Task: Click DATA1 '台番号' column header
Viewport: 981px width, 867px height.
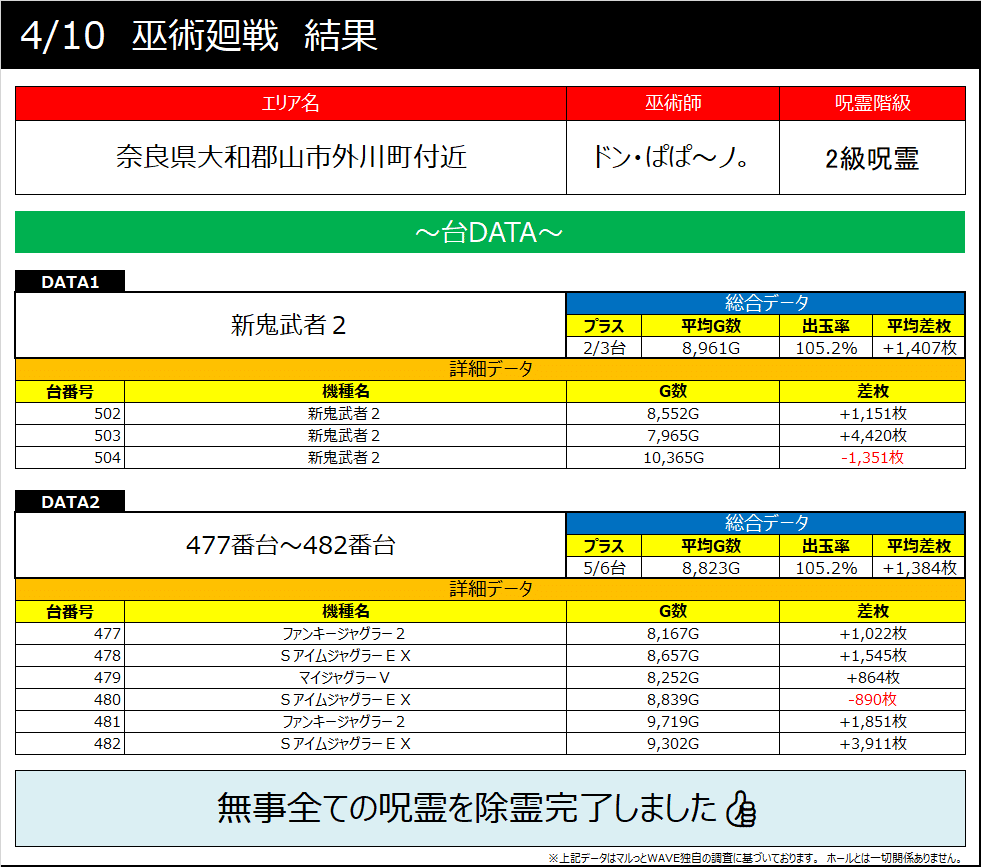Action: [70, 392]
